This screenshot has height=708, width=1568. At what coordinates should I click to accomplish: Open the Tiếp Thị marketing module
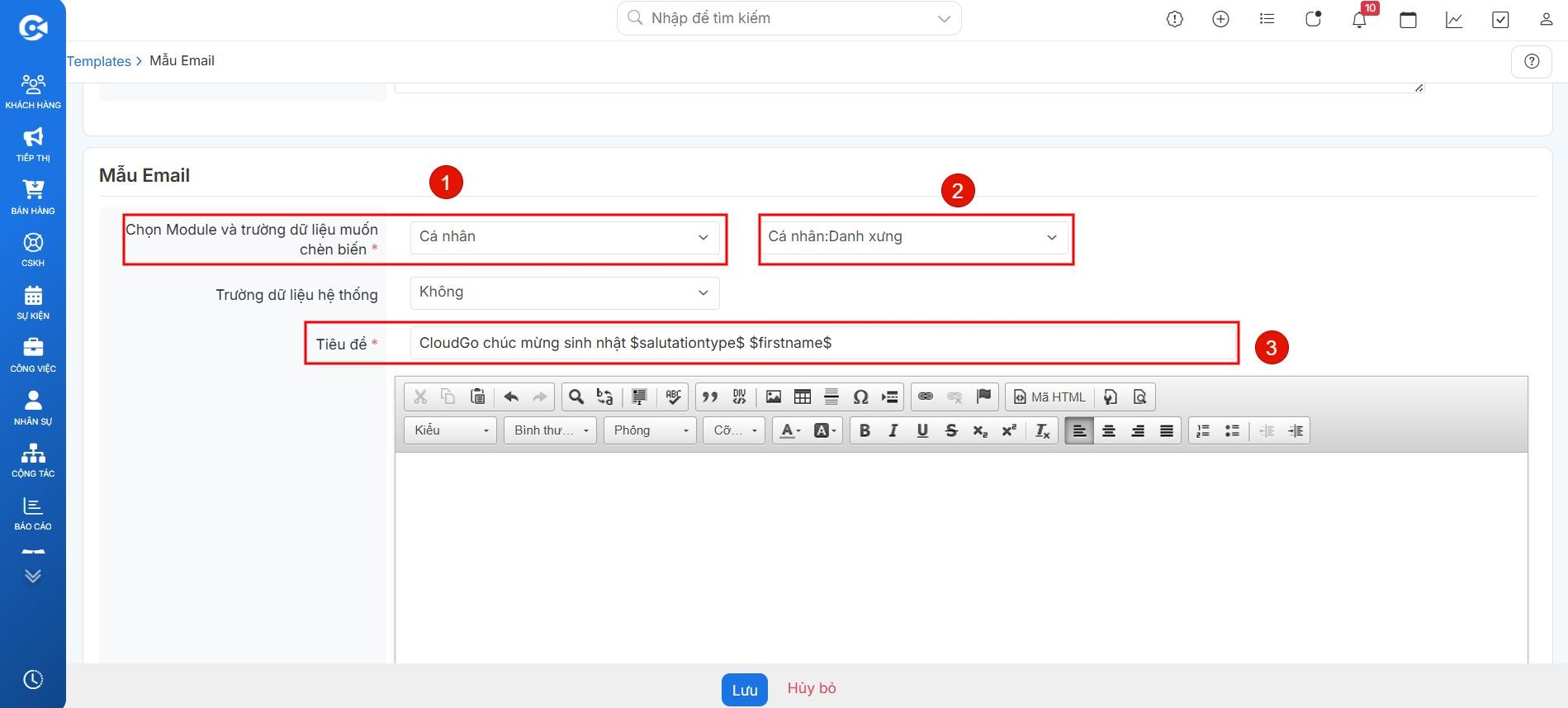coord(33,145)
